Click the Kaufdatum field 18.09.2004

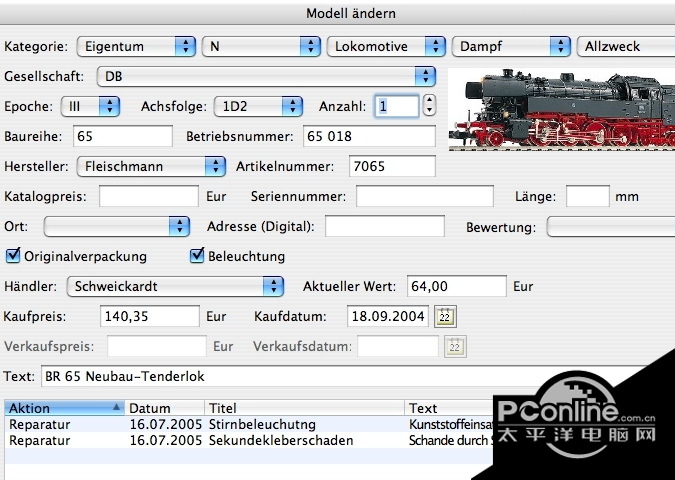point(388,316)
